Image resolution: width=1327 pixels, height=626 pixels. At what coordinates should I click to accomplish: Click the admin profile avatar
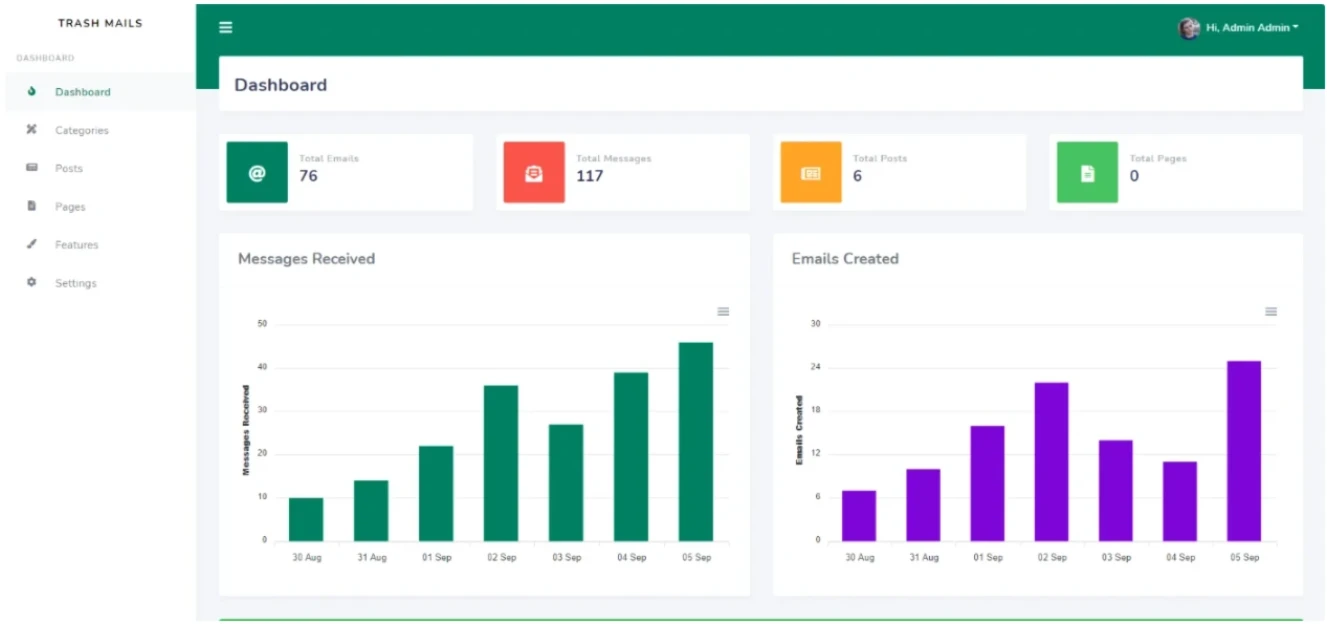coord(1188,28)
